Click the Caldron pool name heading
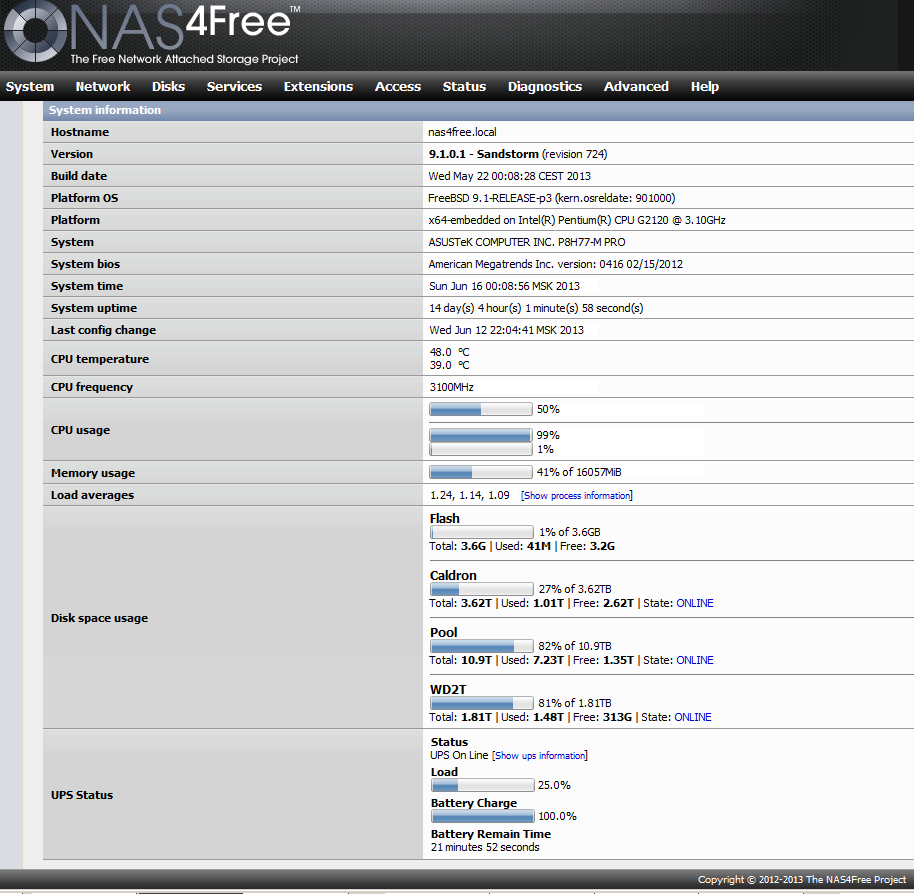914x894 pixels. [x=453, y=575]
